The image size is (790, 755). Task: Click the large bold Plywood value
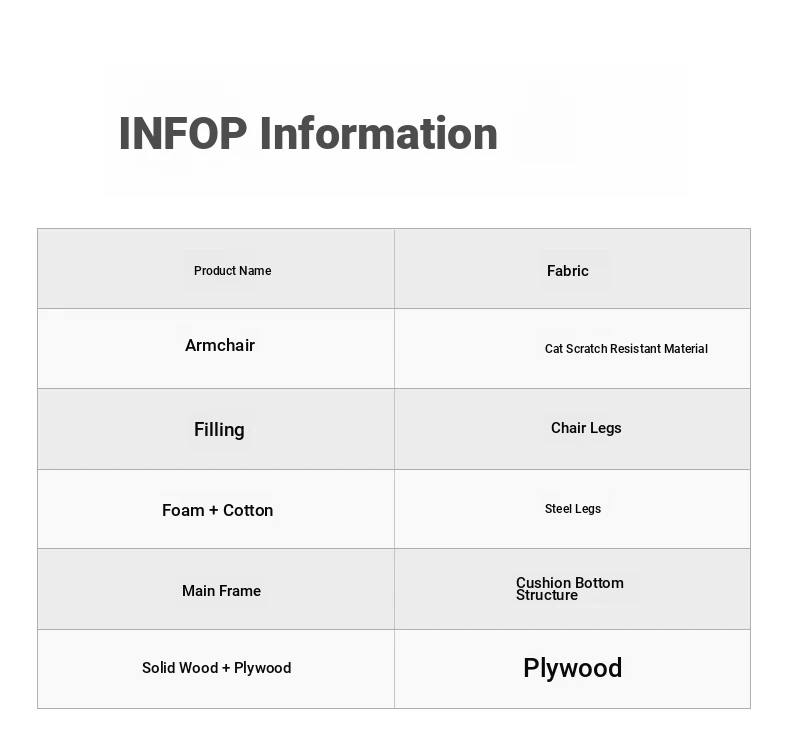(572, 668)
